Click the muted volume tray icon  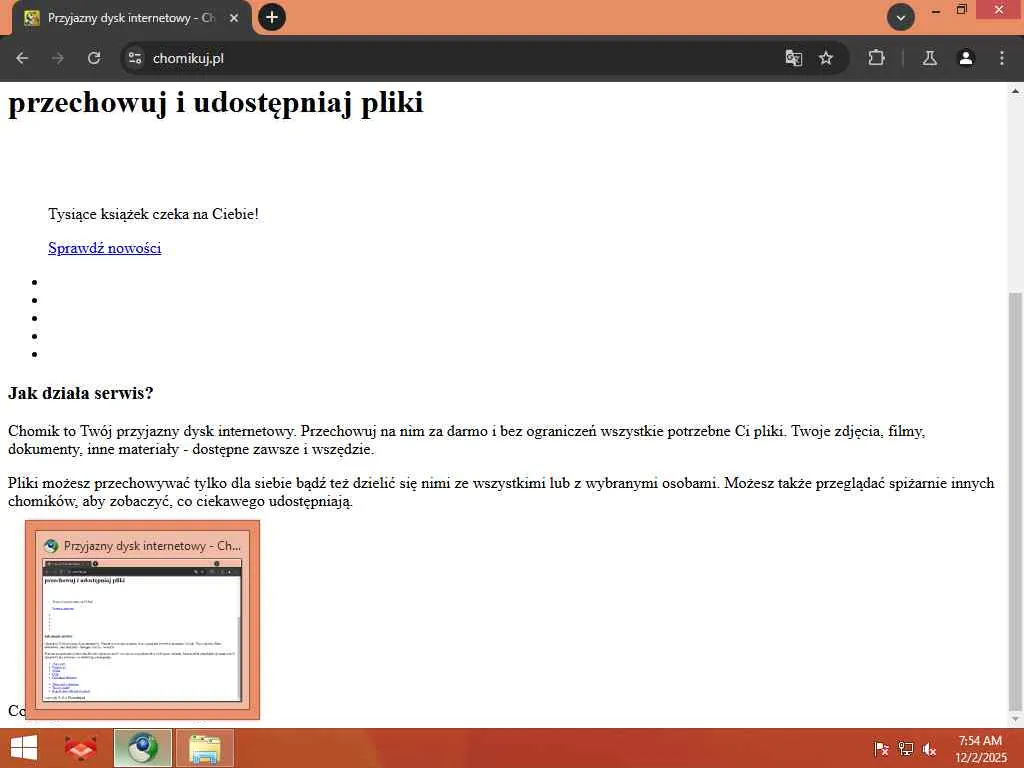929,749
